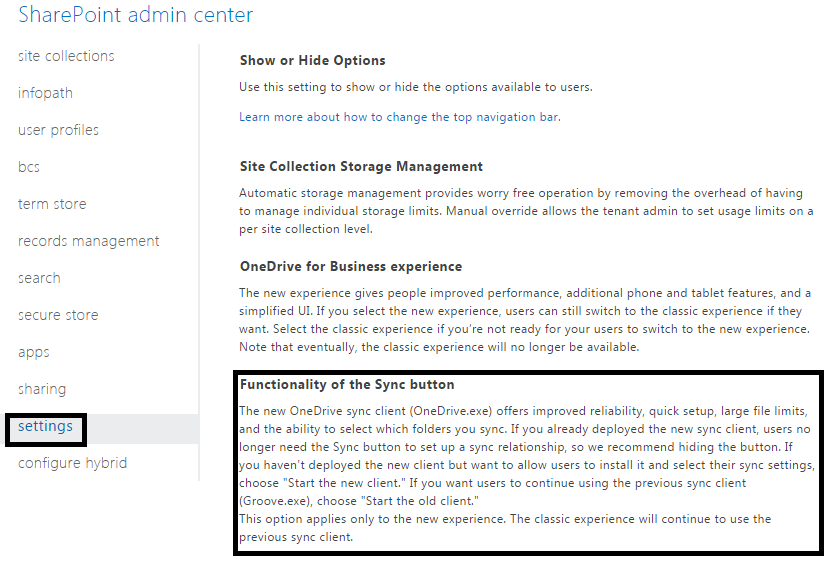Click the Functionality of the Sync button heading
830x563 pixels.
pyautogui.click(x=347, y=385)
